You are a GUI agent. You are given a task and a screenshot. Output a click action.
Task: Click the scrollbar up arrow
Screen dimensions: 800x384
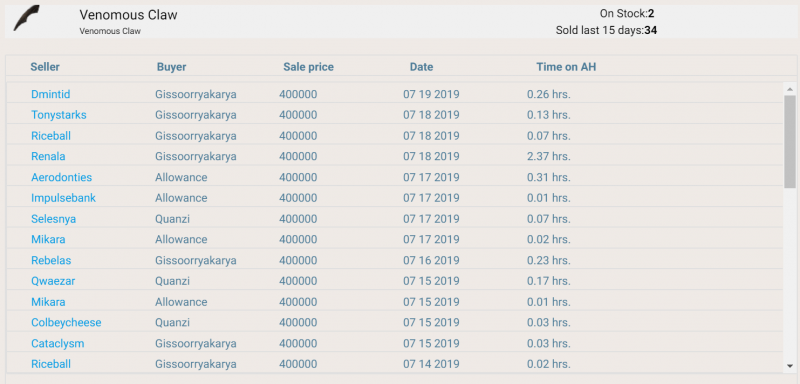point(790,89)
